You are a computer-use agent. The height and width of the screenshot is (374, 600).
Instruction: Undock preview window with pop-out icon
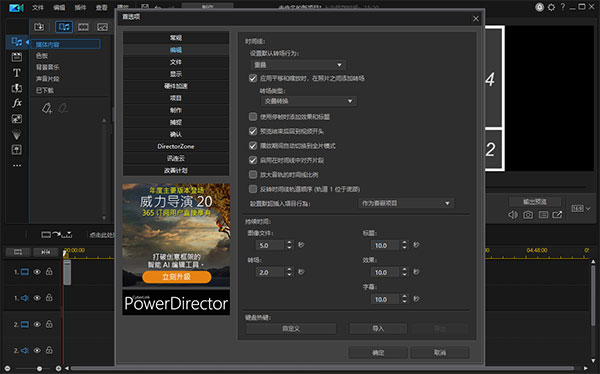point(558,215)
